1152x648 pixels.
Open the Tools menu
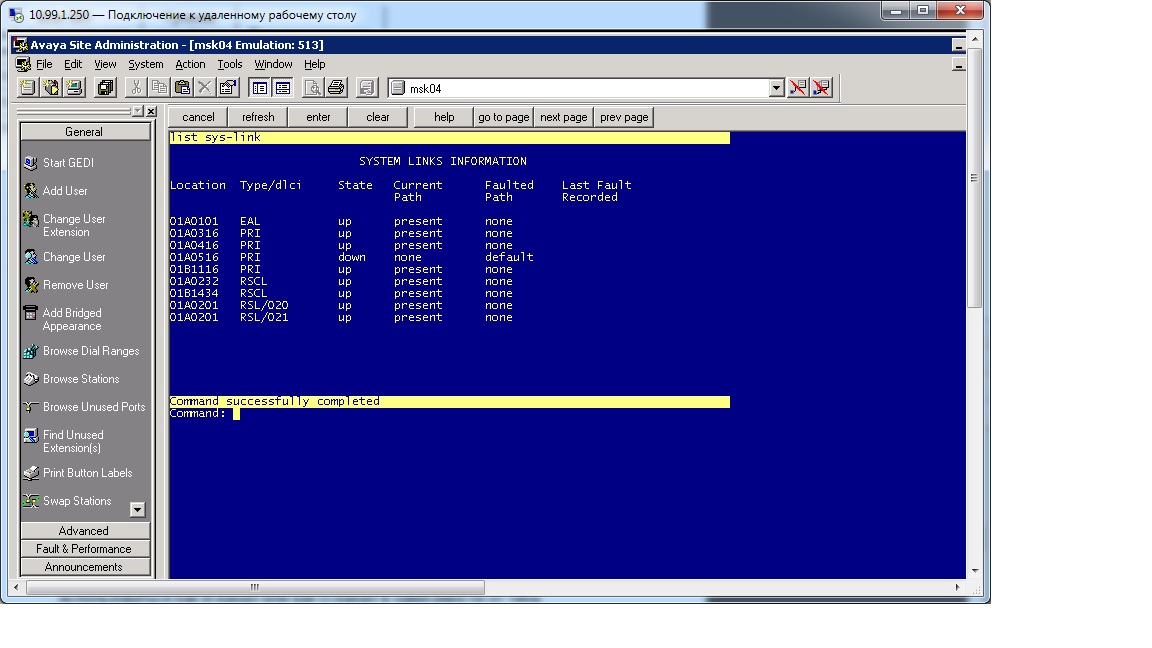point(230,65)
